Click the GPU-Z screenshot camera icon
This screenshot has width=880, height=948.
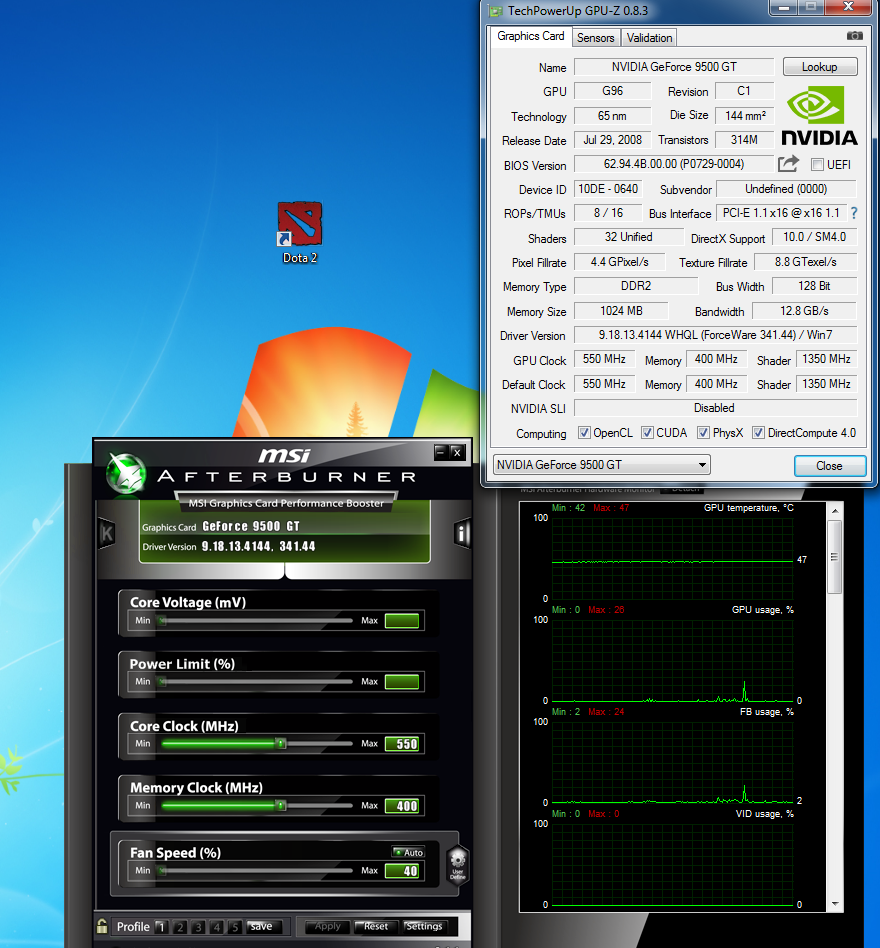tap(854, 36)
